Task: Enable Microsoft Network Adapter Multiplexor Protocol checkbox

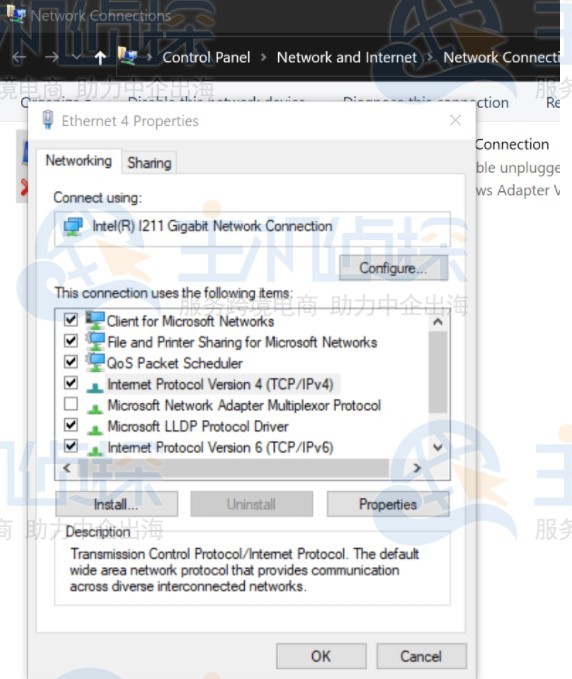Action: 71,404
